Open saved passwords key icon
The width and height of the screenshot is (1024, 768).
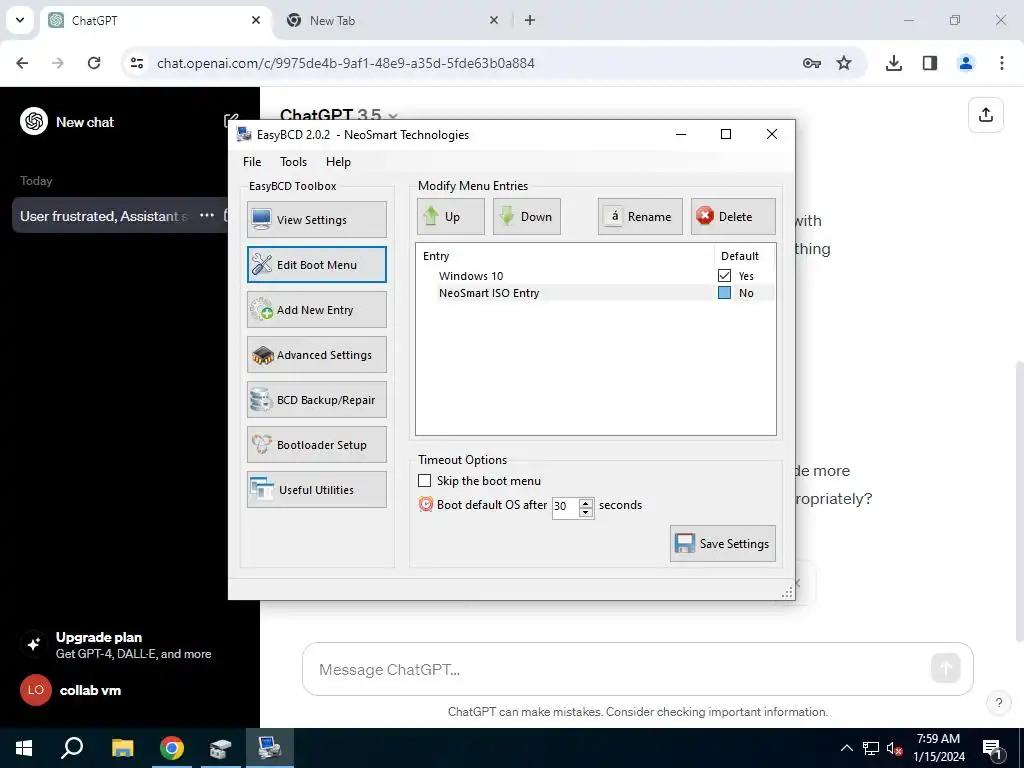[x=812, y=63]
